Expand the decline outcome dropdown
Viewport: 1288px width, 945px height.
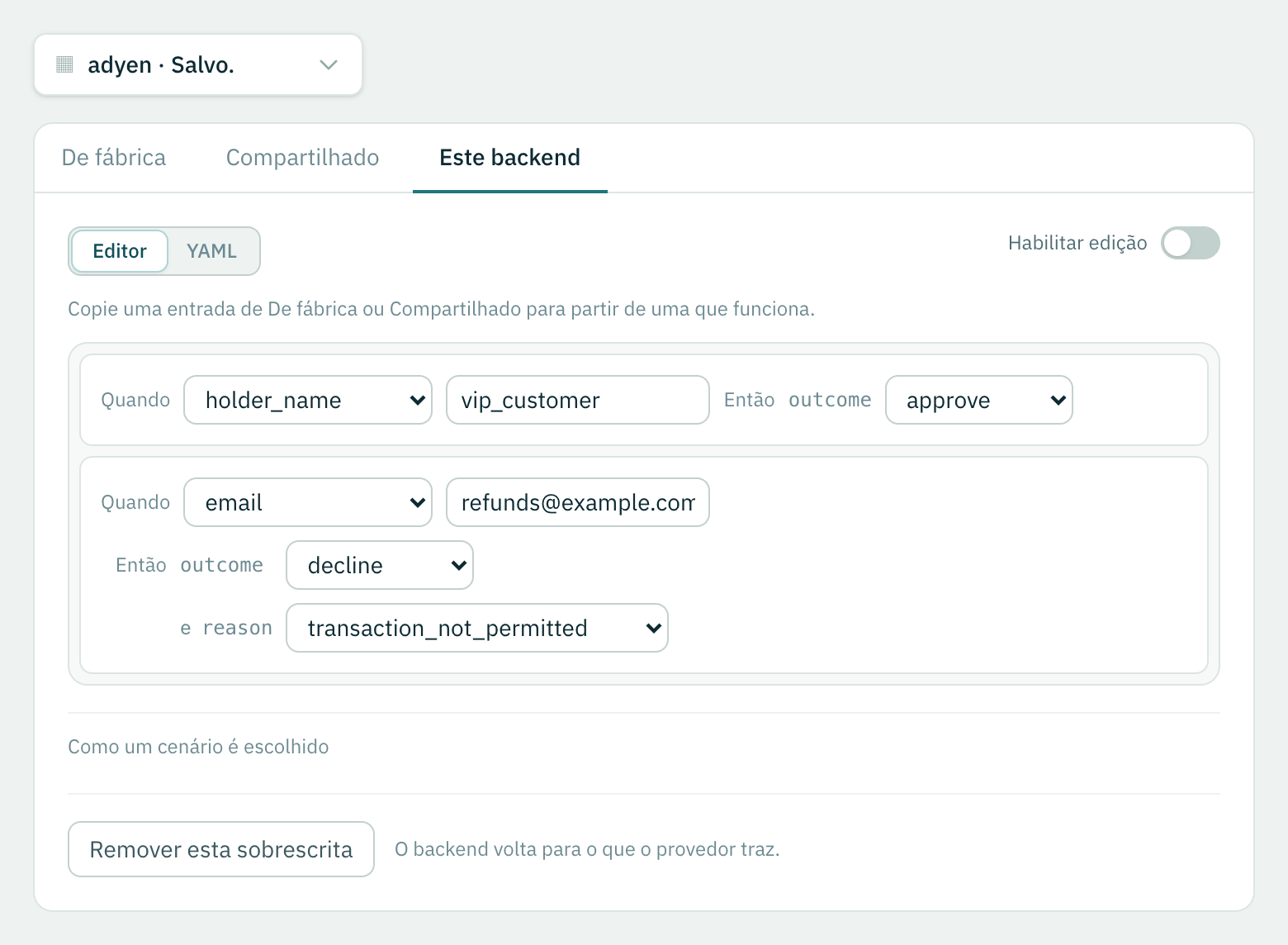pyautogui.click(x=380, y=565)
